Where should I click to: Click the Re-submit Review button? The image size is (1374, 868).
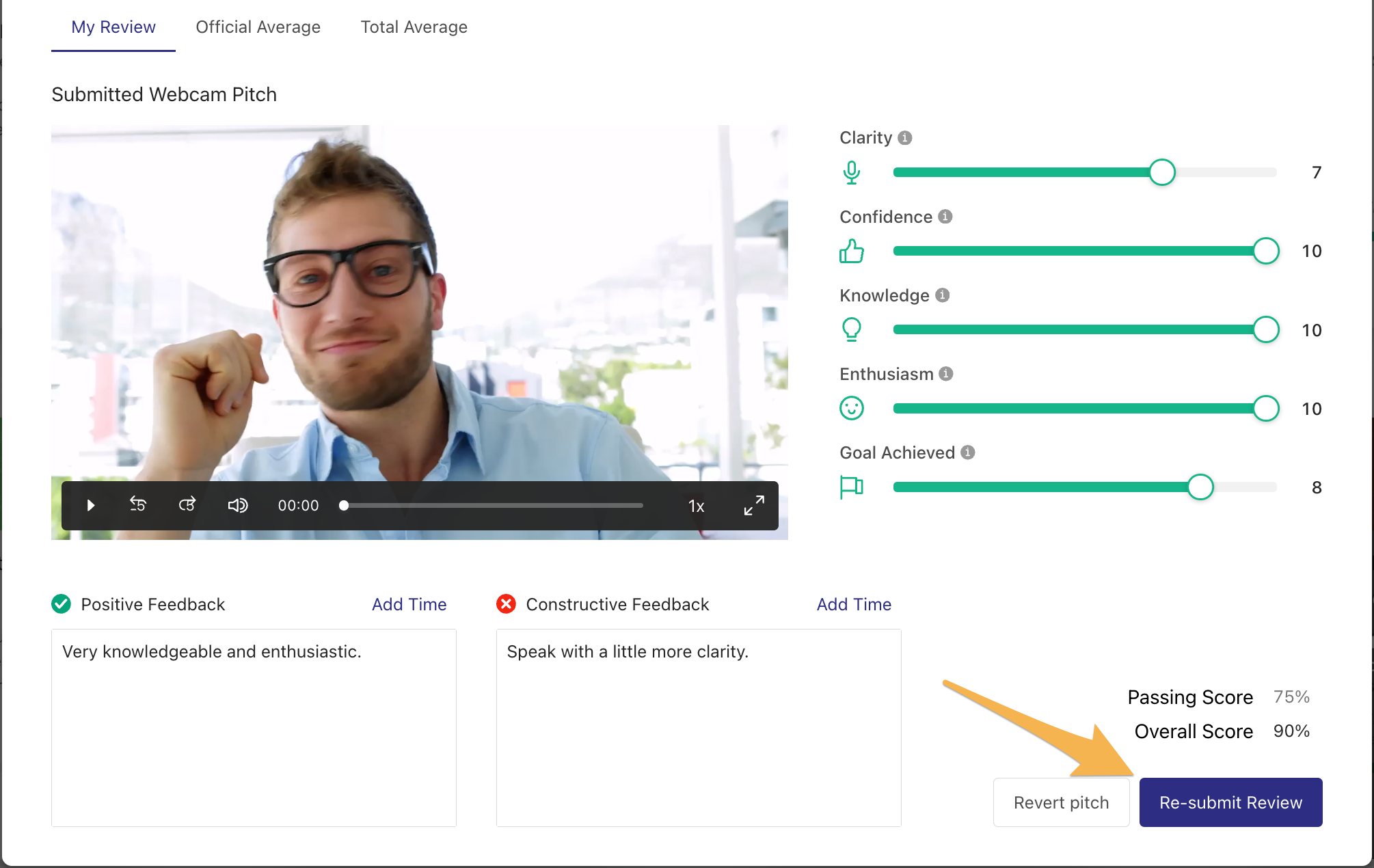(1231, 802)
